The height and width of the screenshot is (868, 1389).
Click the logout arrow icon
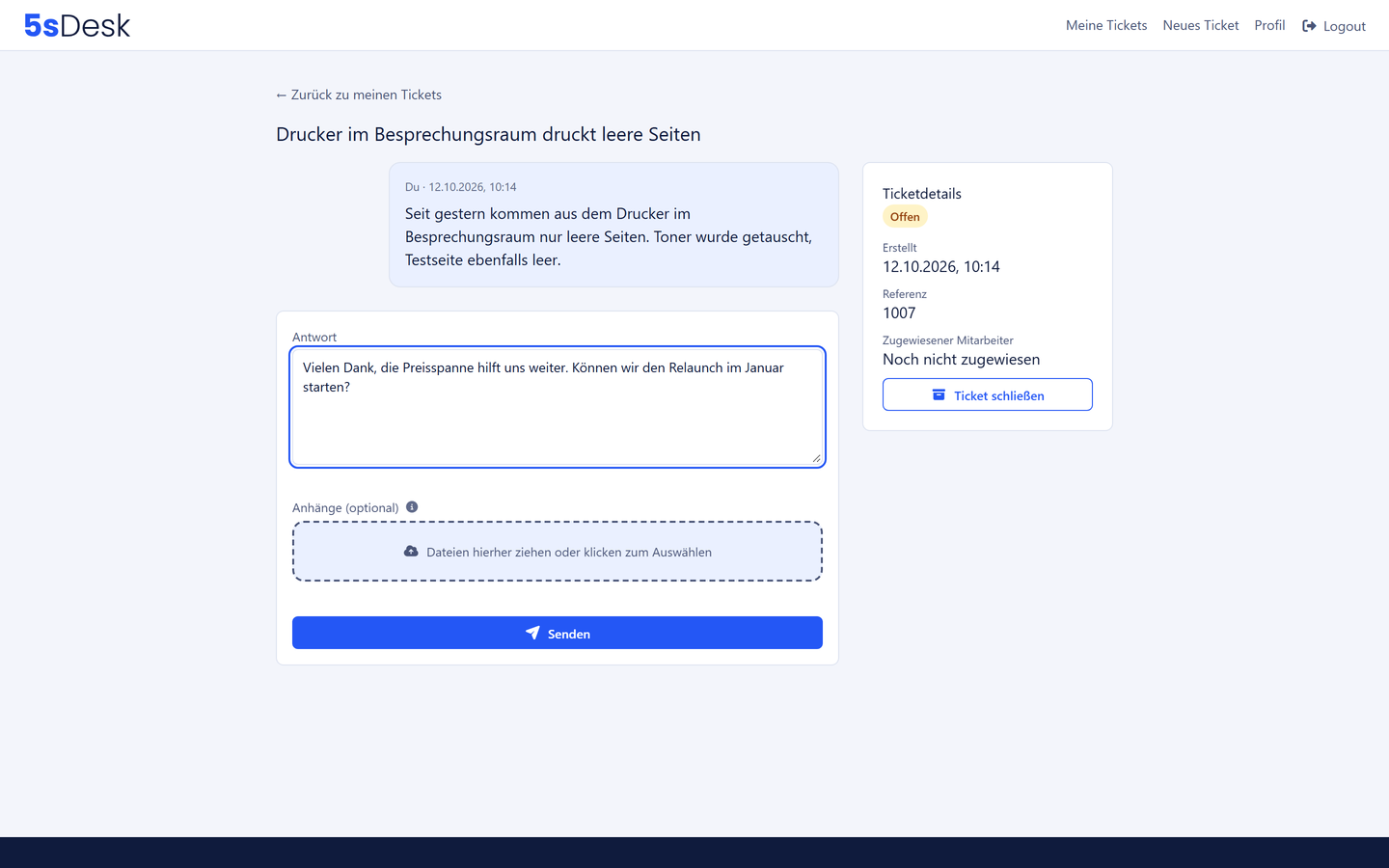tap(1309, 26)
